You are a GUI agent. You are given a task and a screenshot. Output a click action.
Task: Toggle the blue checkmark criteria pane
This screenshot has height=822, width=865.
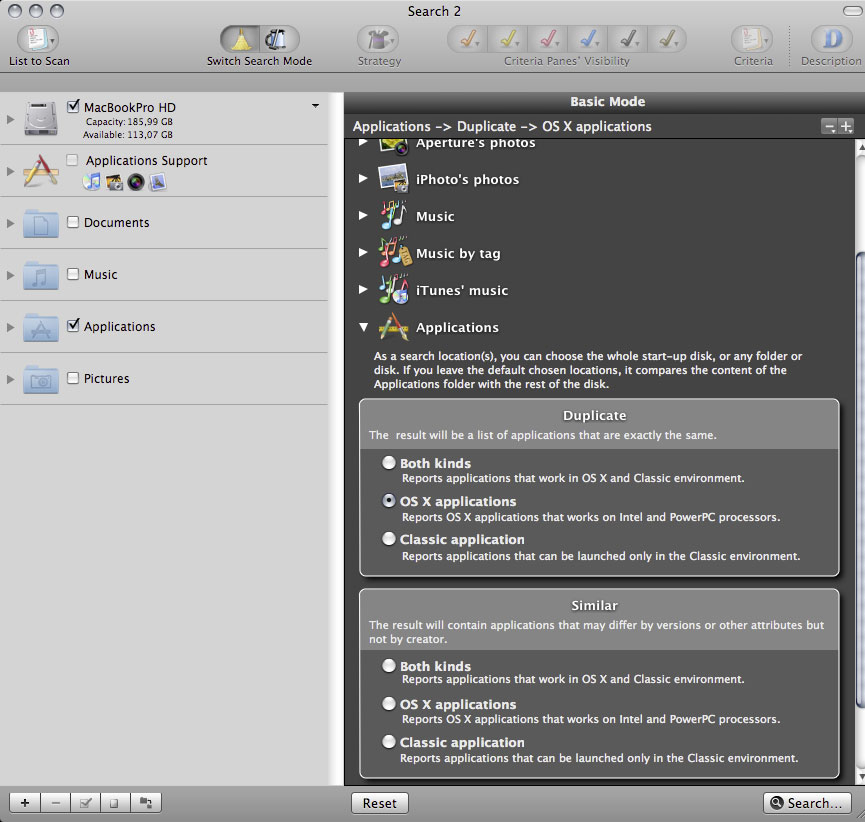tap(588, 39)
